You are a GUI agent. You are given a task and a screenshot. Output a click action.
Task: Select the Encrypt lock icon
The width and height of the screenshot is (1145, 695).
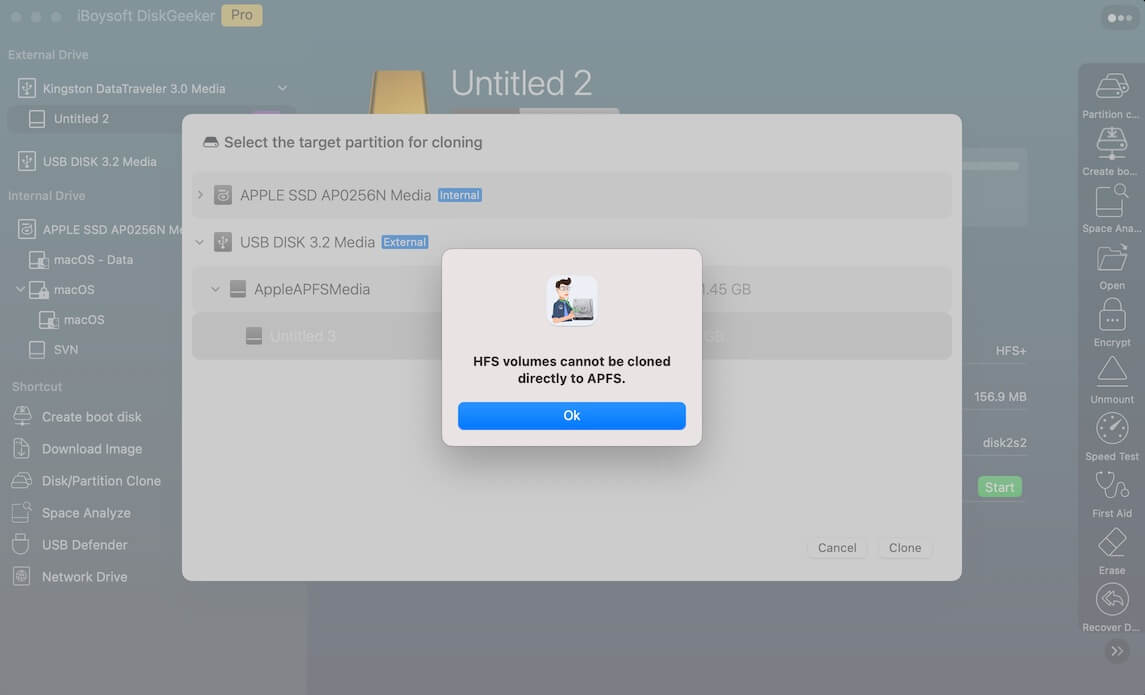point(1112,315)
